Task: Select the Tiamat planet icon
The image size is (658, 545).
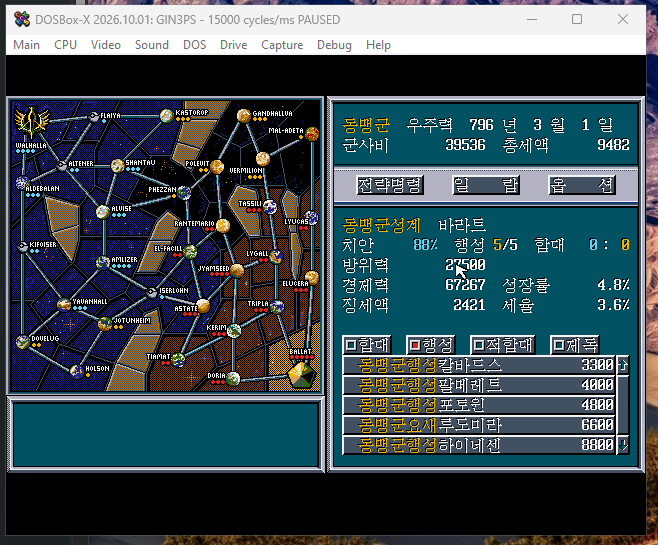Action: tap(178, 360)
